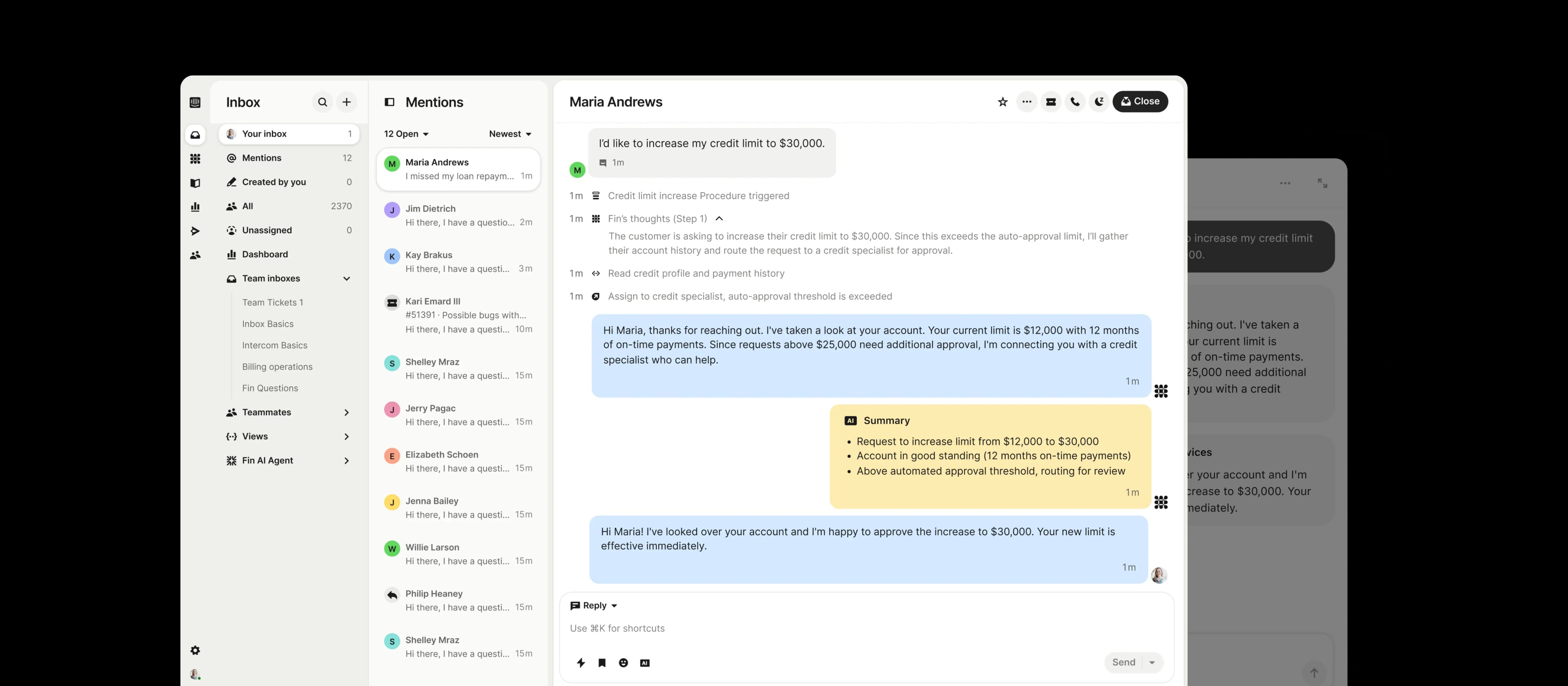Click the Send button
Viewport: 1568px width, 686px height.
pyautogui.click(x=1124, y=663)
